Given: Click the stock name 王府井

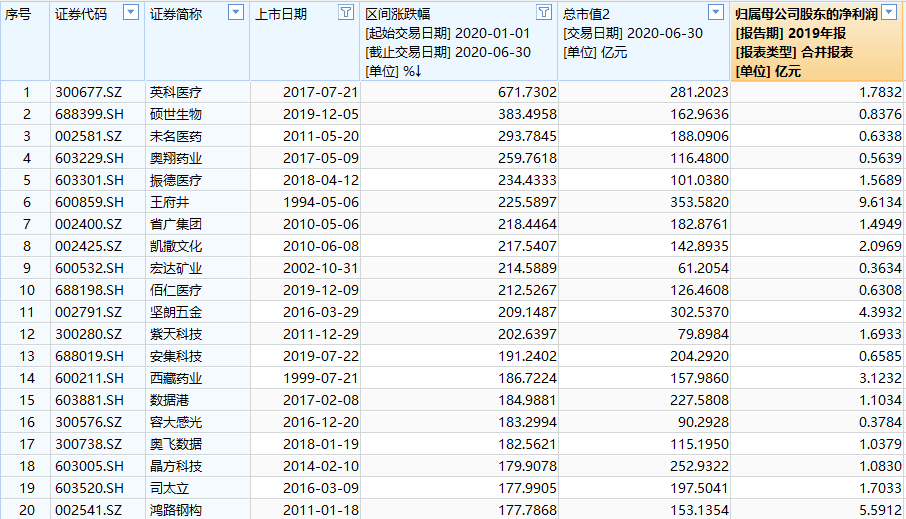Looking at the screenshot, I should point(169,202).
